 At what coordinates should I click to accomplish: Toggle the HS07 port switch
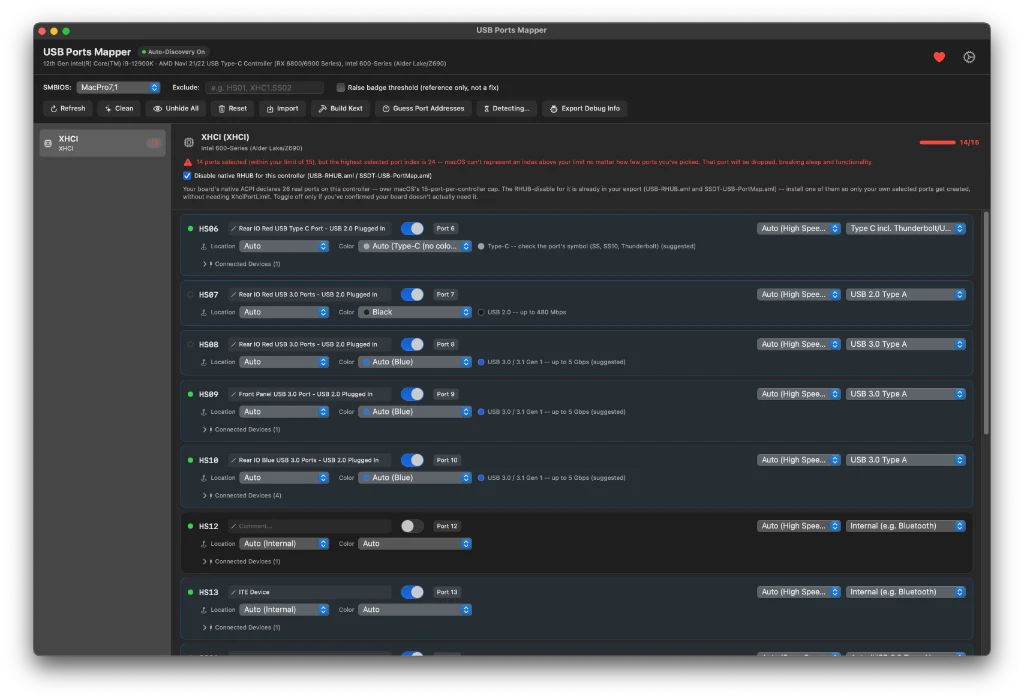click(x=412, y=294)
